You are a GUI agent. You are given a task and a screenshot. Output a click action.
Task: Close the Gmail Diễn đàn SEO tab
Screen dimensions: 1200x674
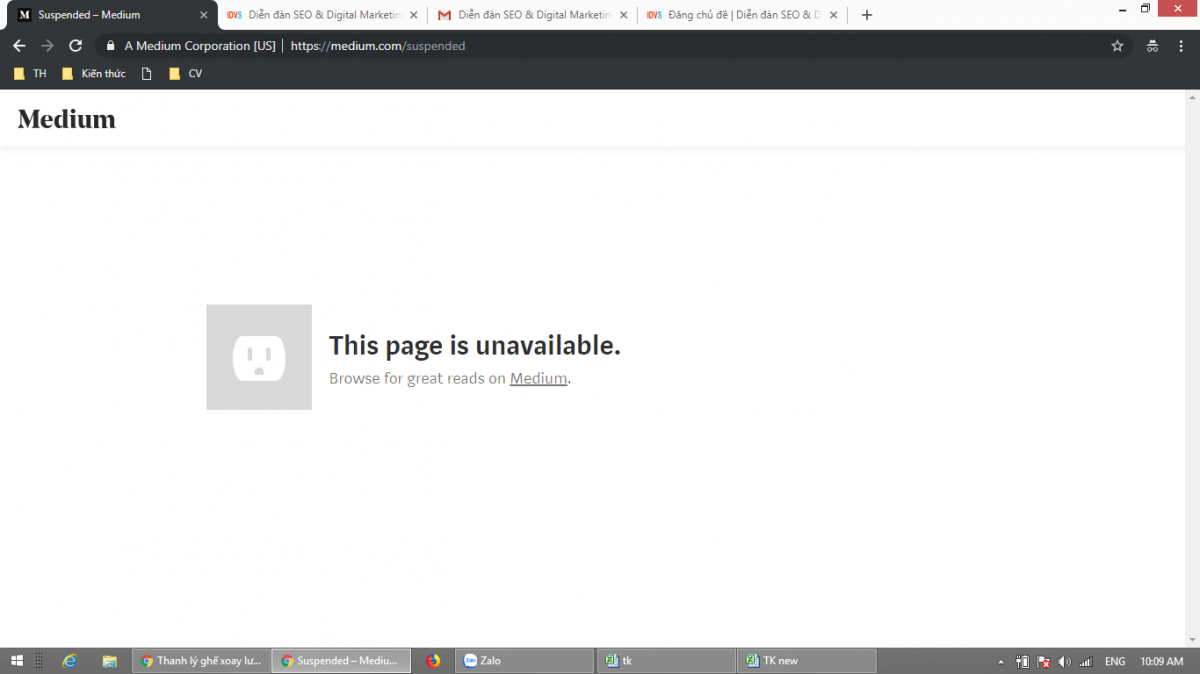click(624, 15)
